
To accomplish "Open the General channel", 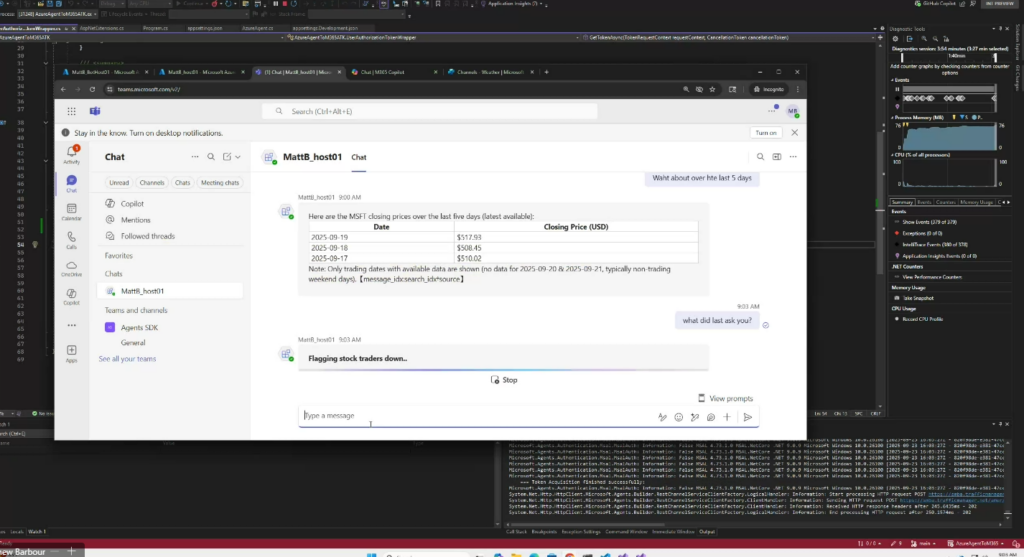I will pos(133,343).
